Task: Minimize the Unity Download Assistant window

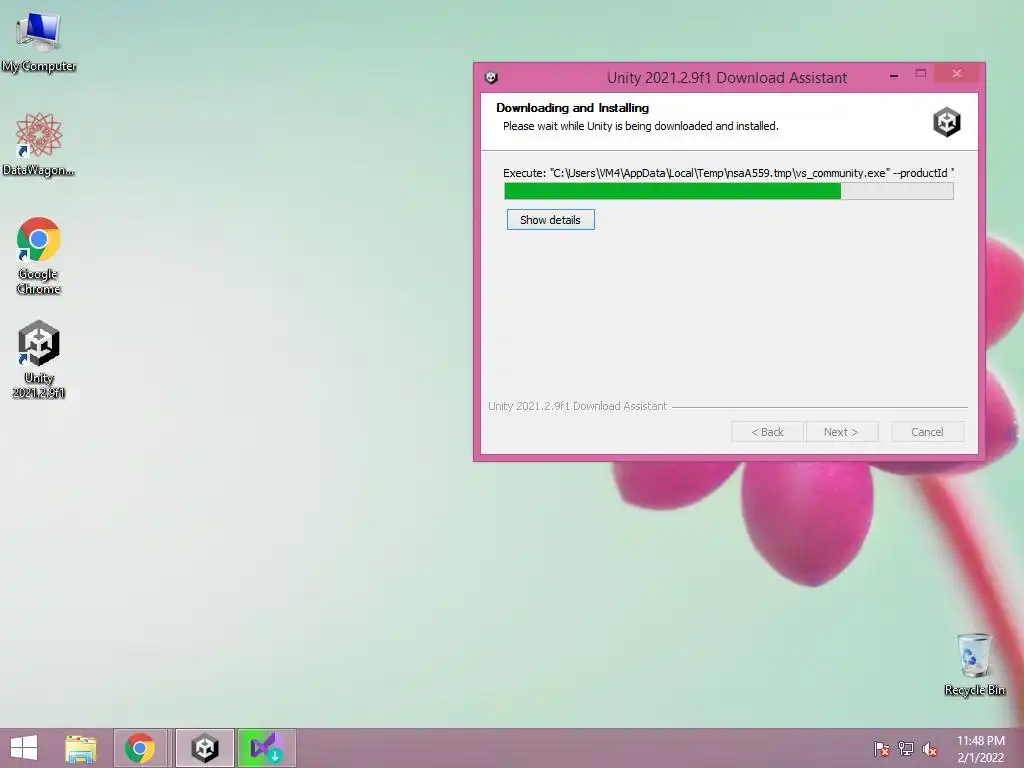Action: (x=894, y=76)
